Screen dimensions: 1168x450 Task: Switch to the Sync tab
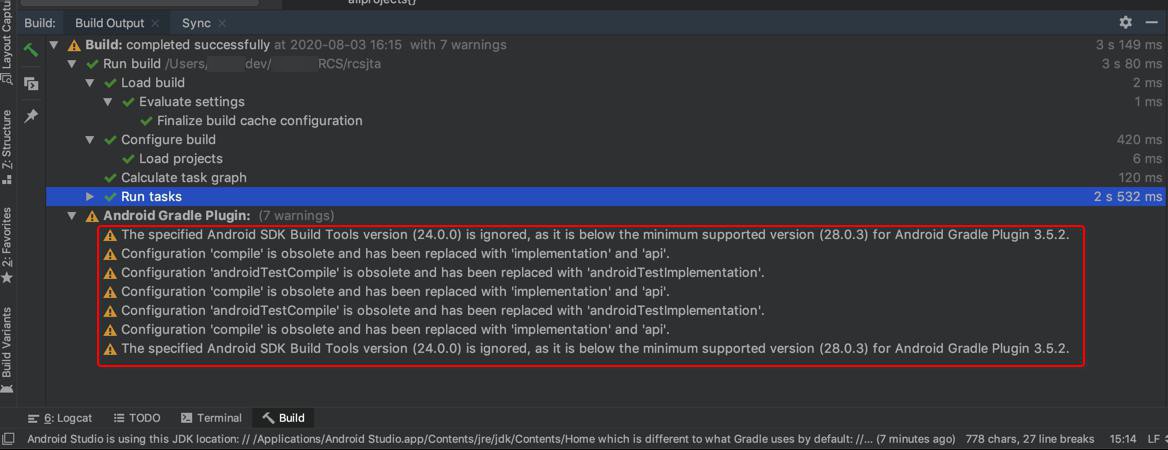[196, 23]
